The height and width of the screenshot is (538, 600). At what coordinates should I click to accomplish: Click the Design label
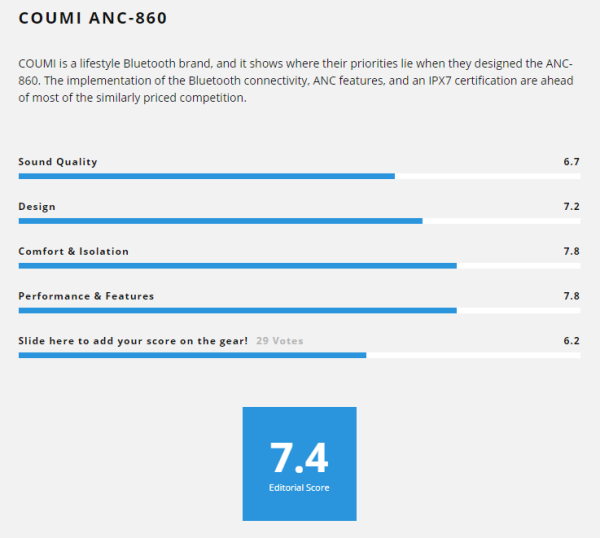(x=37, y=207)
